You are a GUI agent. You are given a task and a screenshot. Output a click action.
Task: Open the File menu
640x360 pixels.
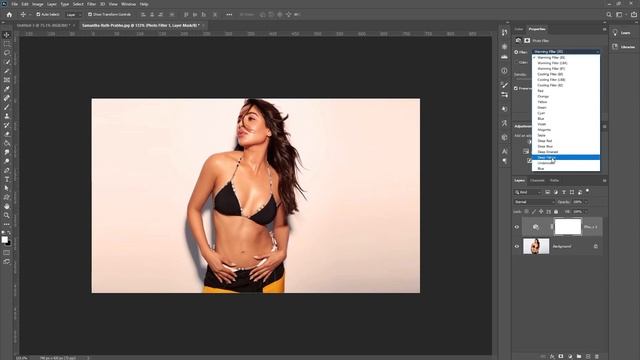pyautogui.click(x=15, y=4)
